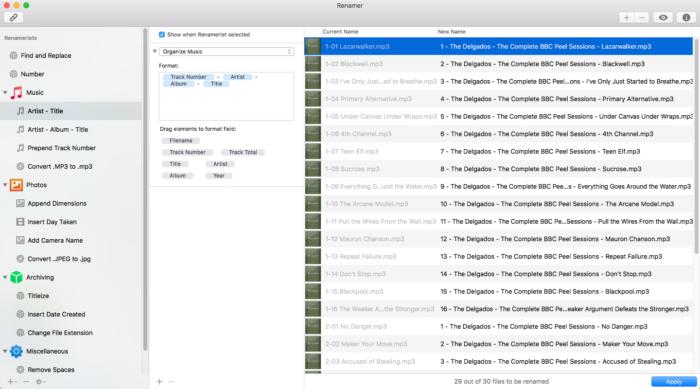The height and width of the screenshot is (389, 700).
Task: Click gear icon beside Change File Extension
Action: point(21,332)
